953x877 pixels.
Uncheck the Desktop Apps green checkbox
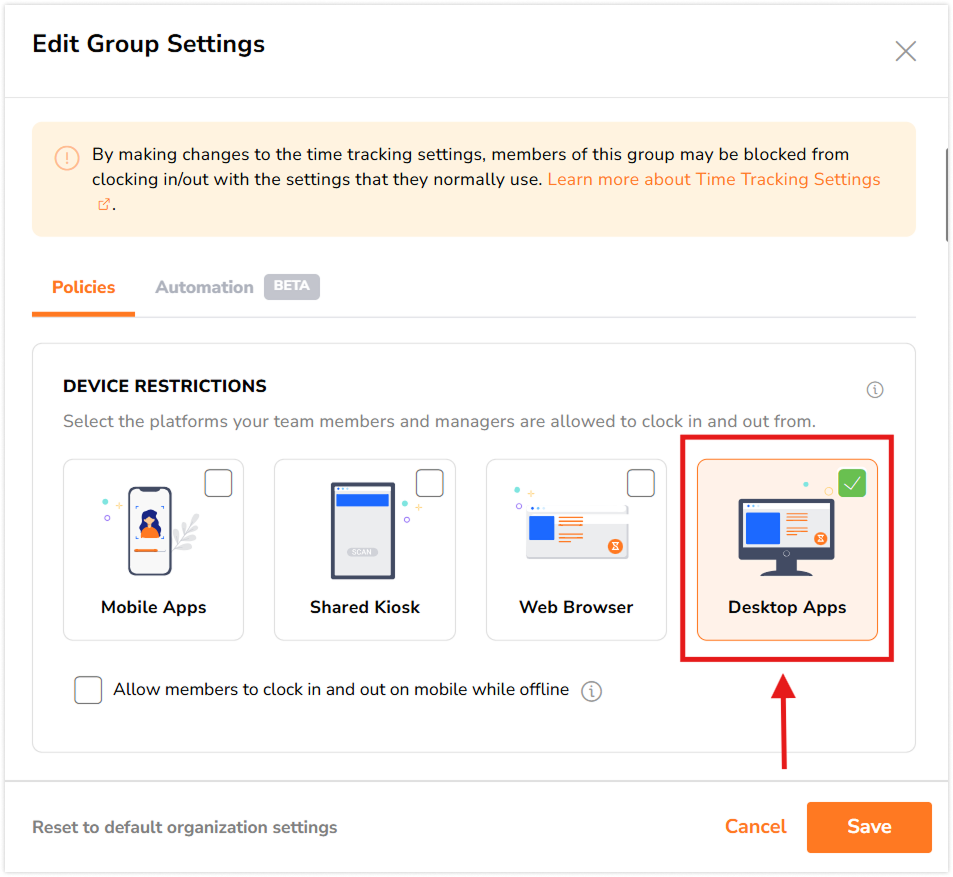pyautogui.click(x=852, y=484)
